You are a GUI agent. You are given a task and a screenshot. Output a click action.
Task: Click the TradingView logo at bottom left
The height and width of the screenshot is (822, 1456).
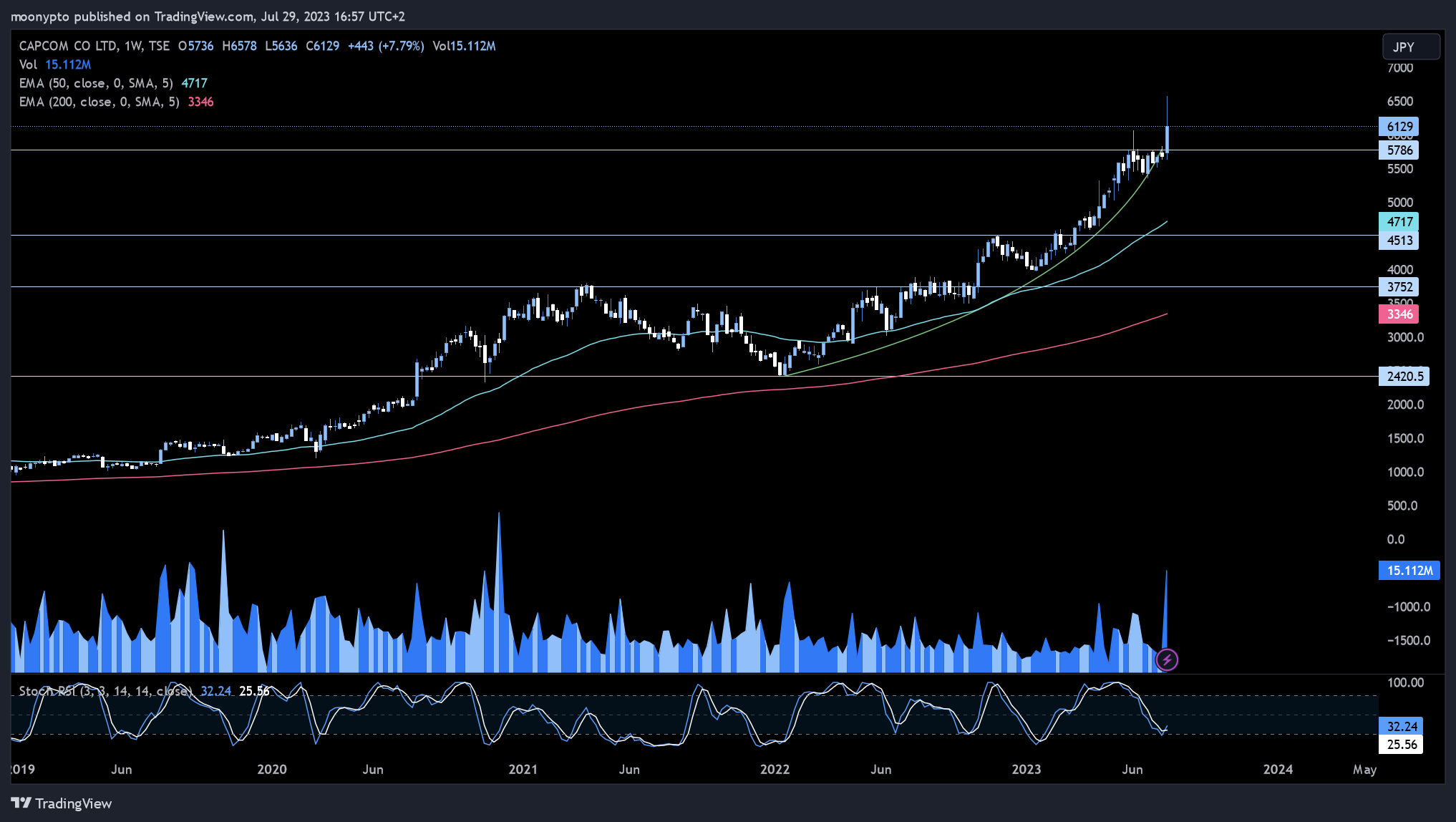62,803
